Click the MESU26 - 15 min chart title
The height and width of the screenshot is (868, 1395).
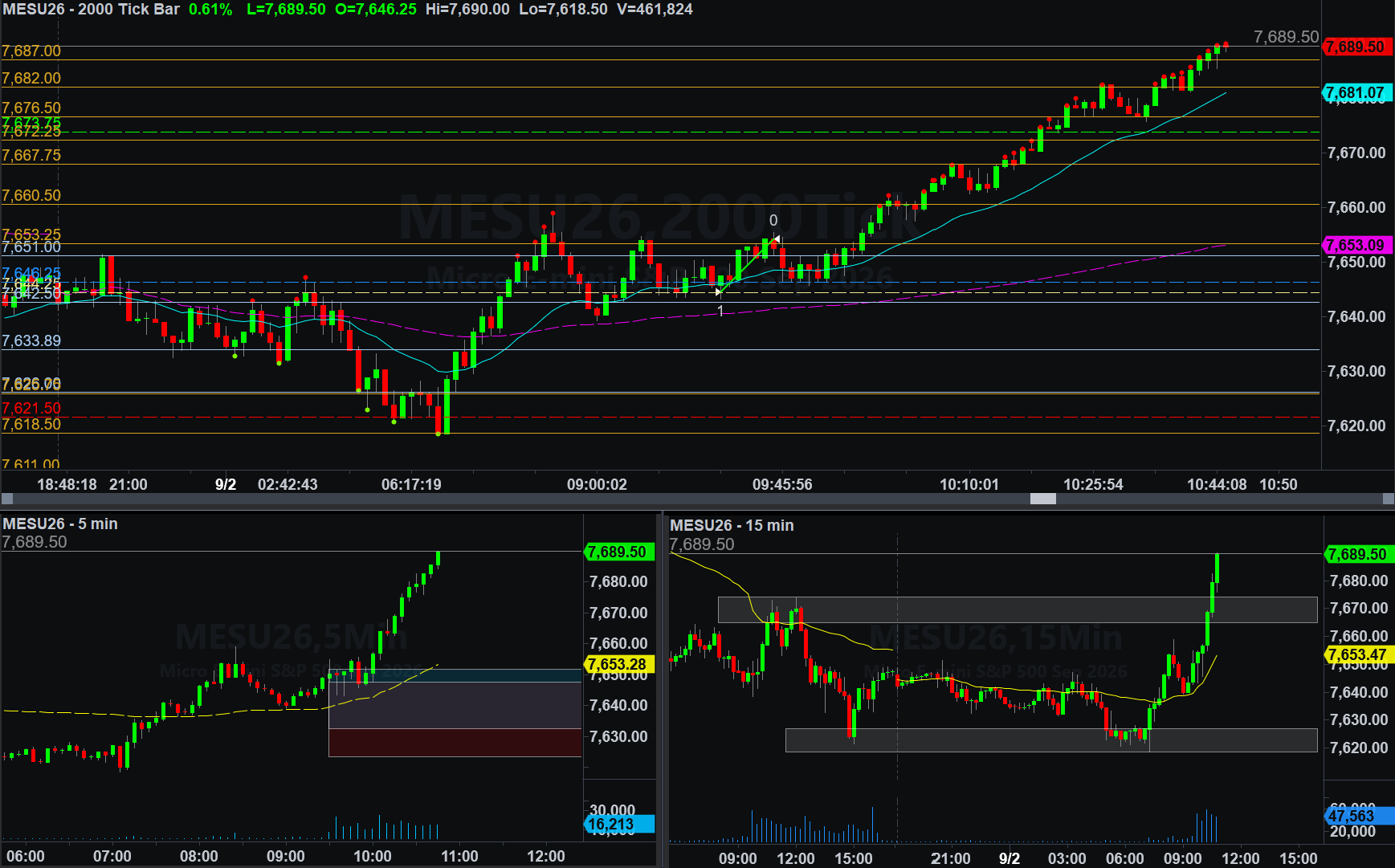pos(732,526)
